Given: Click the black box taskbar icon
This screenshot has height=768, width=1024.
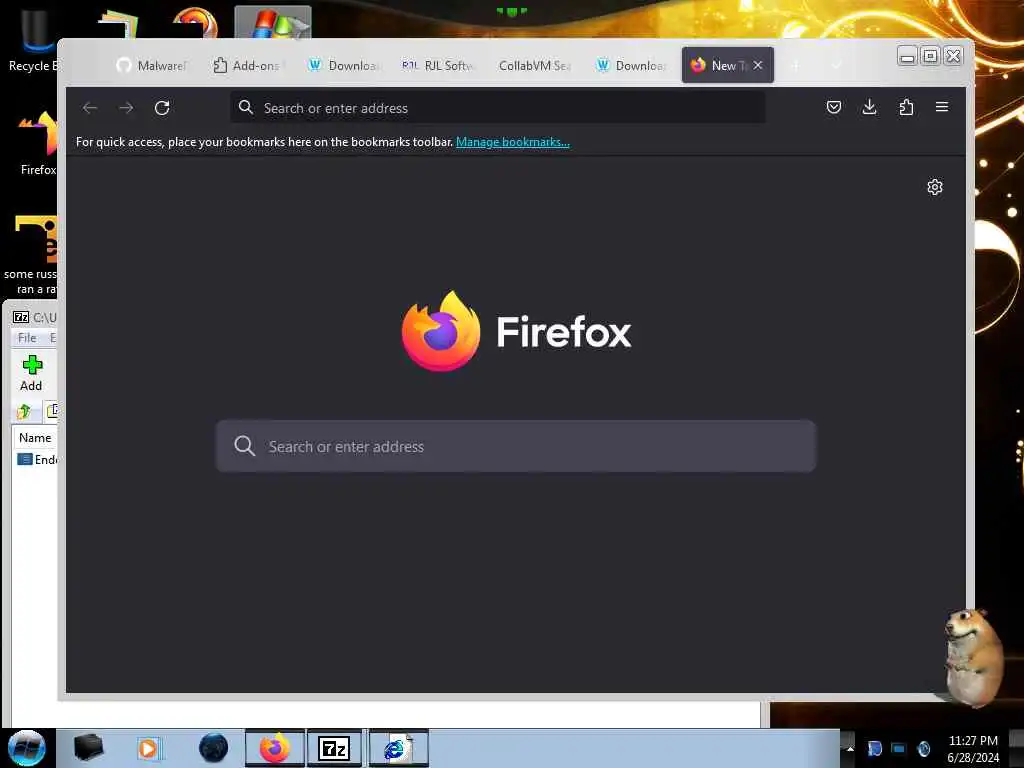Looking at the screenshot, I should pos(88,748).
